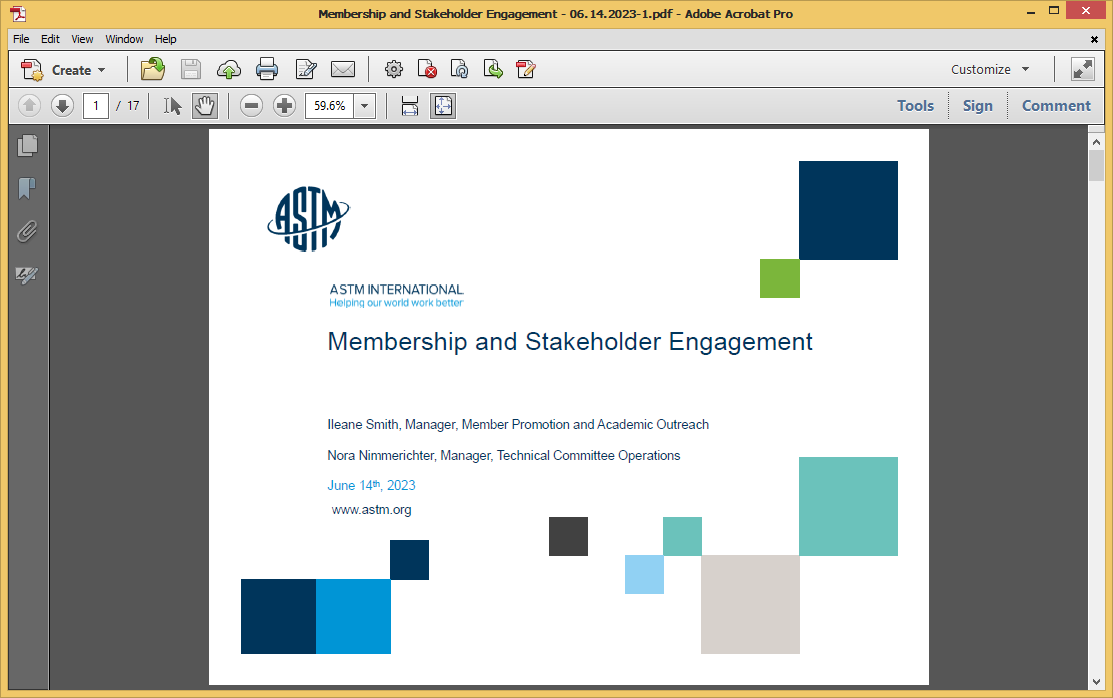Screen dimensions: 1113x698
Task: Open preferences with the gear icon
Action: click(393, 70)
